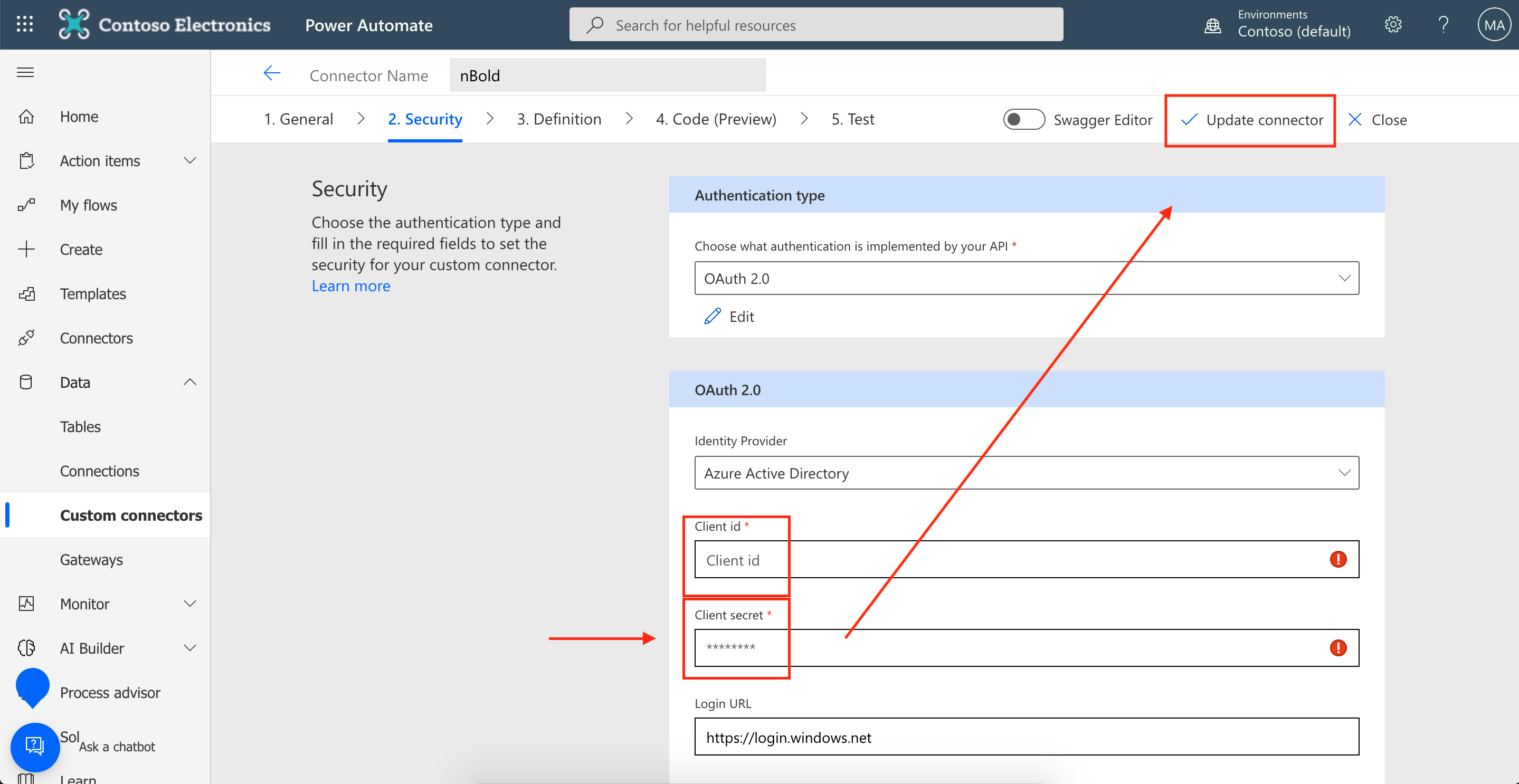This screenshot has width=1519, height=784.
Task: Open the authentication type OAuth 2.0 dropdown
Action: (x=1026, y=278)
